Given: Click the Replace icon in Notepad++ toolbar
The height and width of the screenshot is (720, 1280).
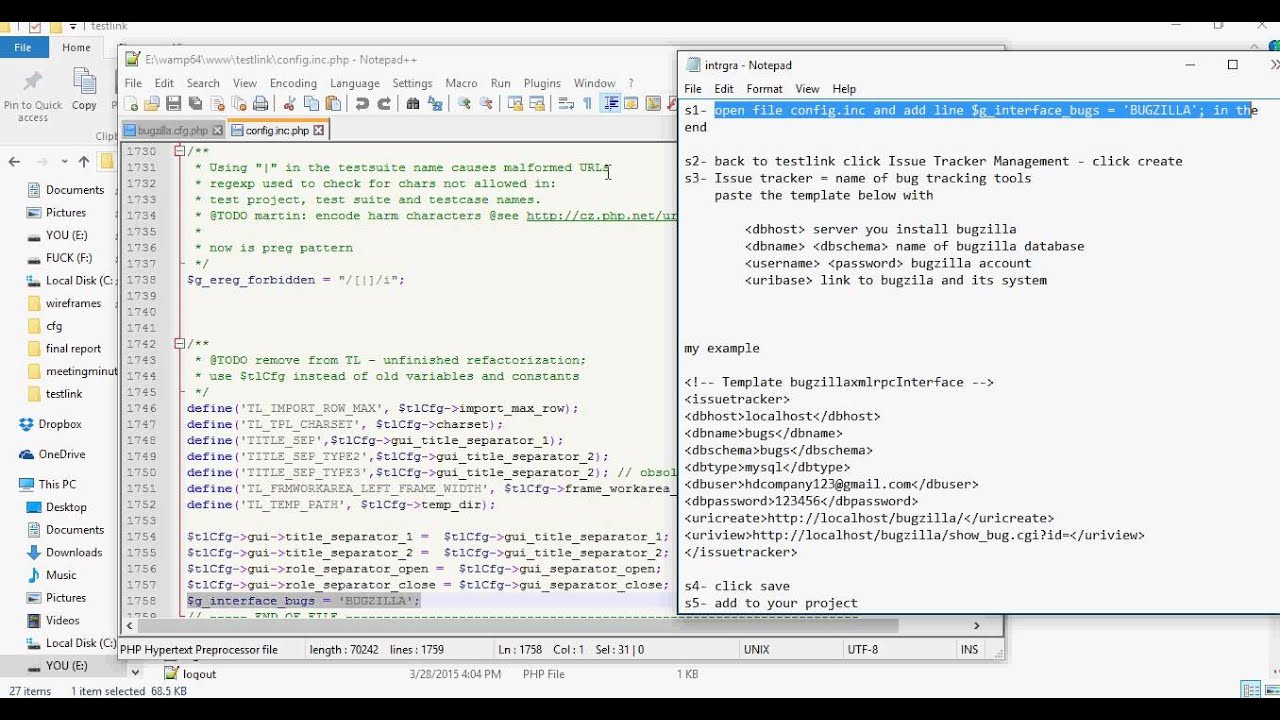Looking at the screenshot, I should click(435, 103).
